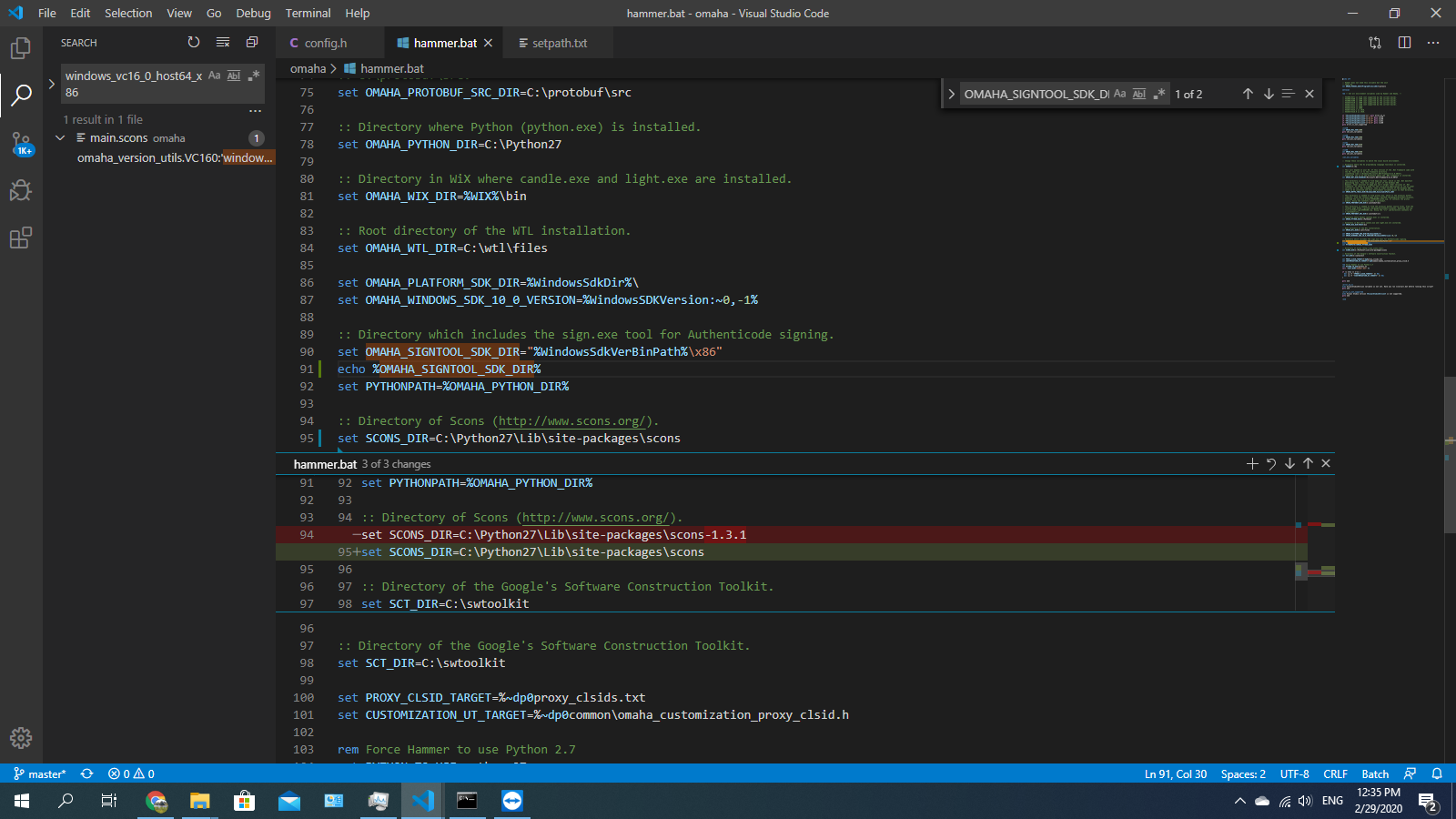Open the Terminal menu

(308, 14)
